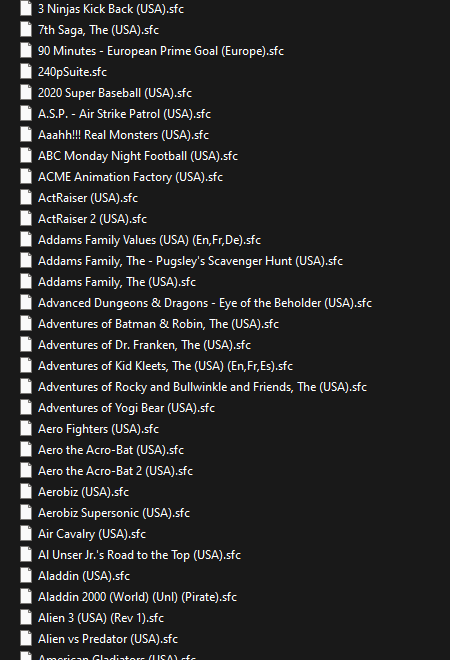Click the file icon beside 7th Saga, The (USA).sfc
The height and width of the screenshot is (660, 450).
26,29
